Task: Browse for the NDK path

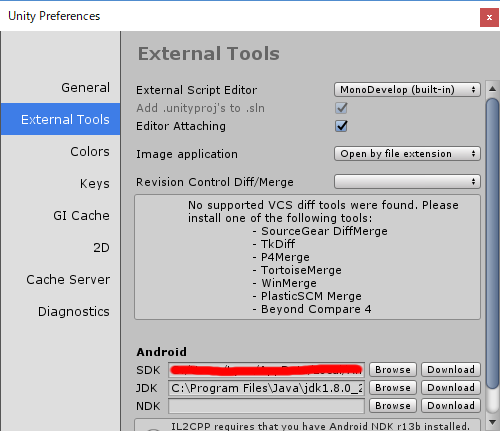Action: [393, 406]
